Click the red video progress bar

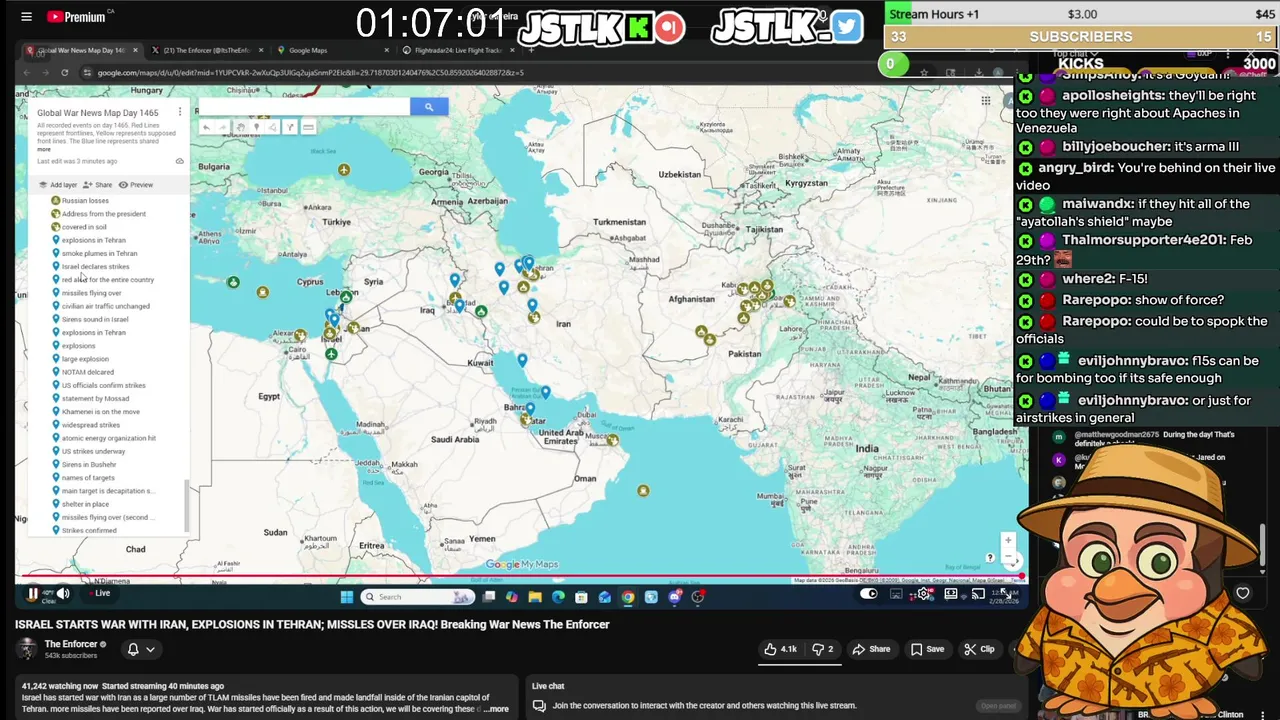520,577
